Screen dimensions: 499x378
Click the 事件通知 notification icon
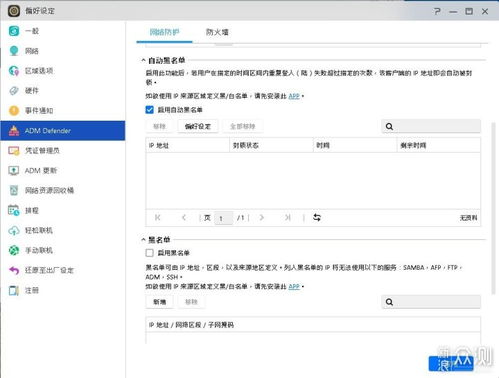click(14, 110)
